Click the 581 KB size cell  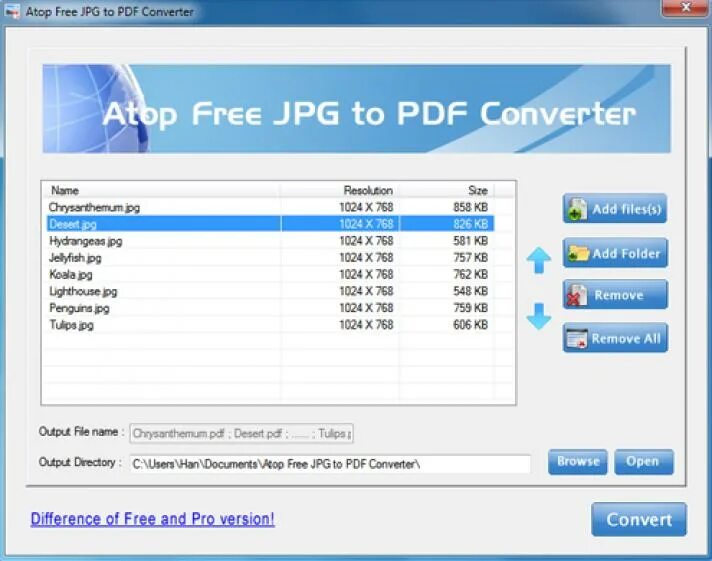tap(470, 241)
